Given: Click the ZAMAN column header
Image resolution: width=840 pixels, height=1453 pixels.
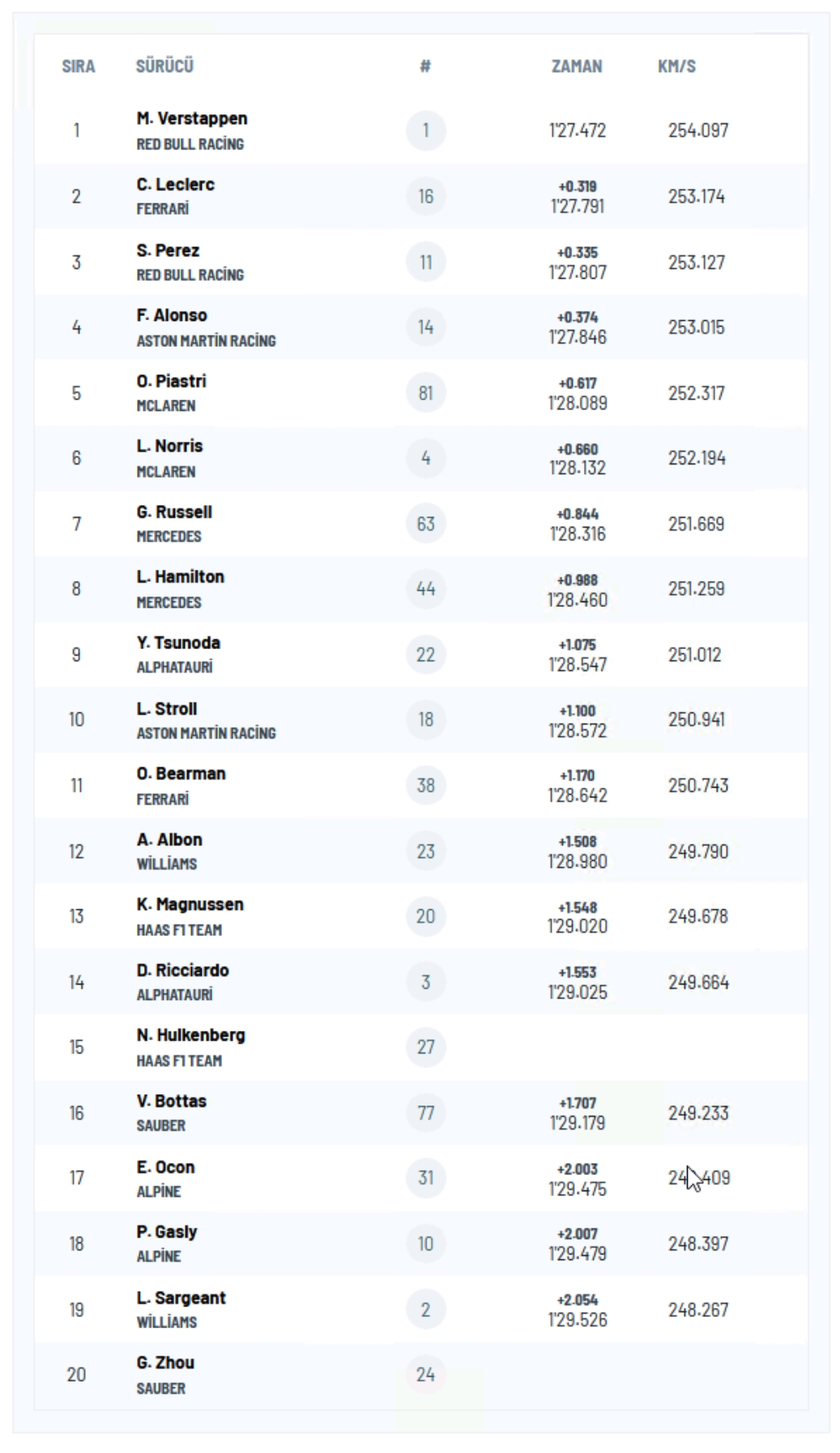Looking at the screenshot, I should pos(577,66).
